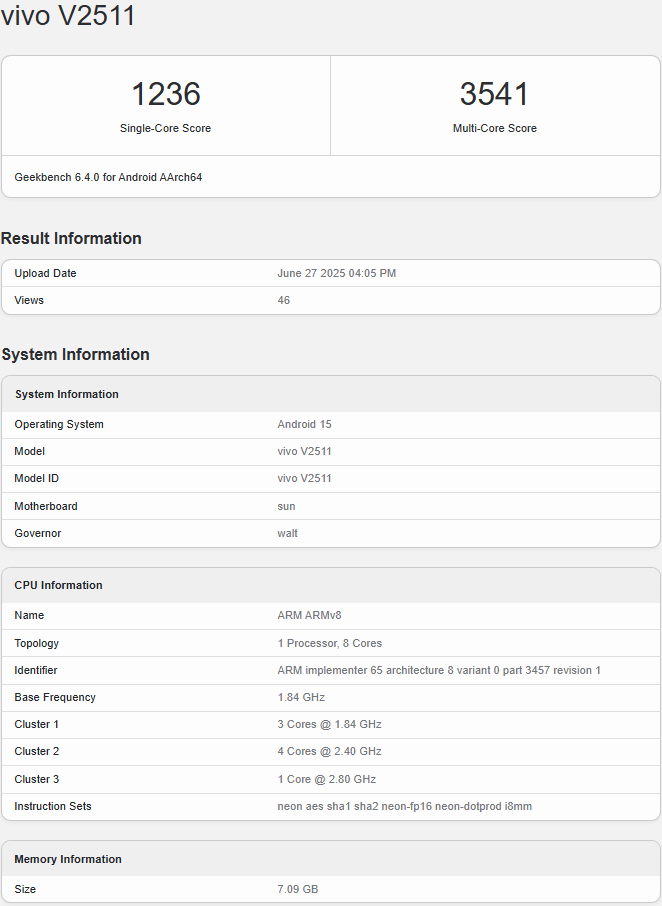Click the vivo V2511 page title
This screenshot has height=906, width=662.
coord(68,17)
